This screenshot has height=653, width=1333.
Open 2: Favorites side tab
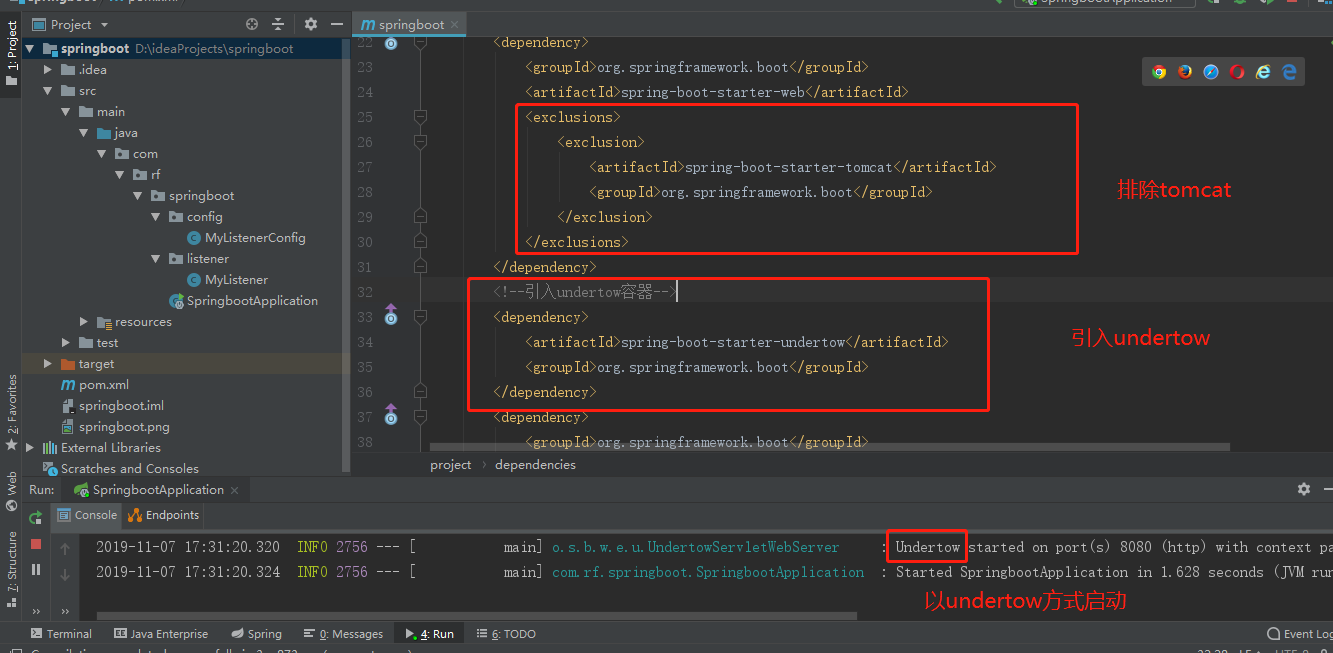[x=11, y=412]
